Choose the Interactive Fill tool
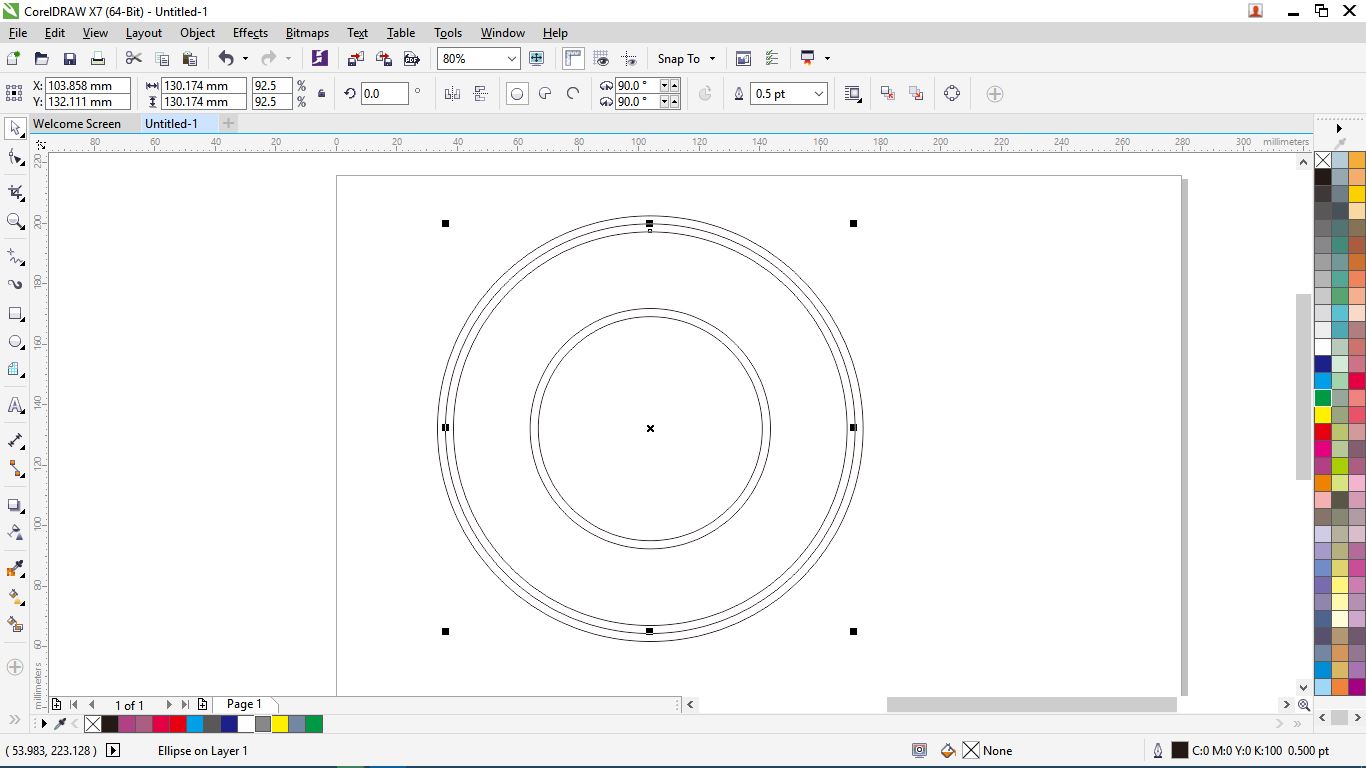The image size is (1366, 768). pos(15,597)
